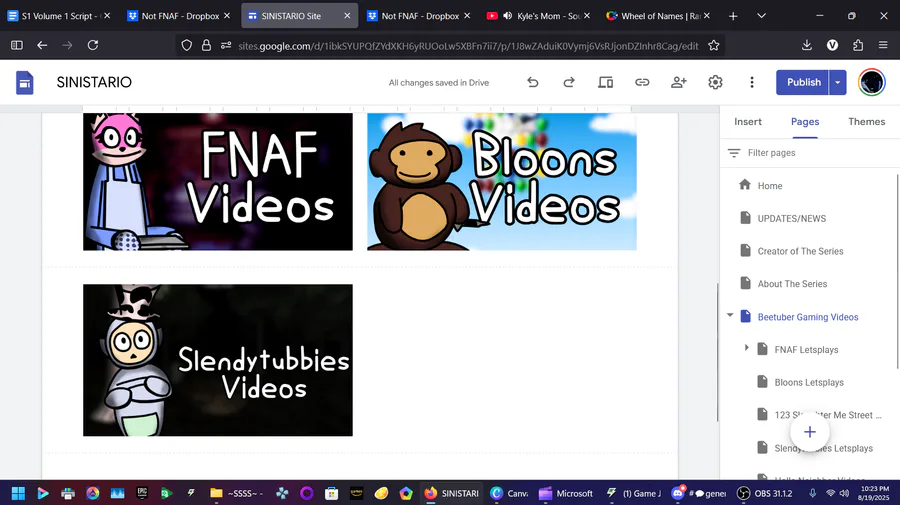Select the Bloons Videos image
The width and height of the screenshot is (900, 505).
point(502,181)
